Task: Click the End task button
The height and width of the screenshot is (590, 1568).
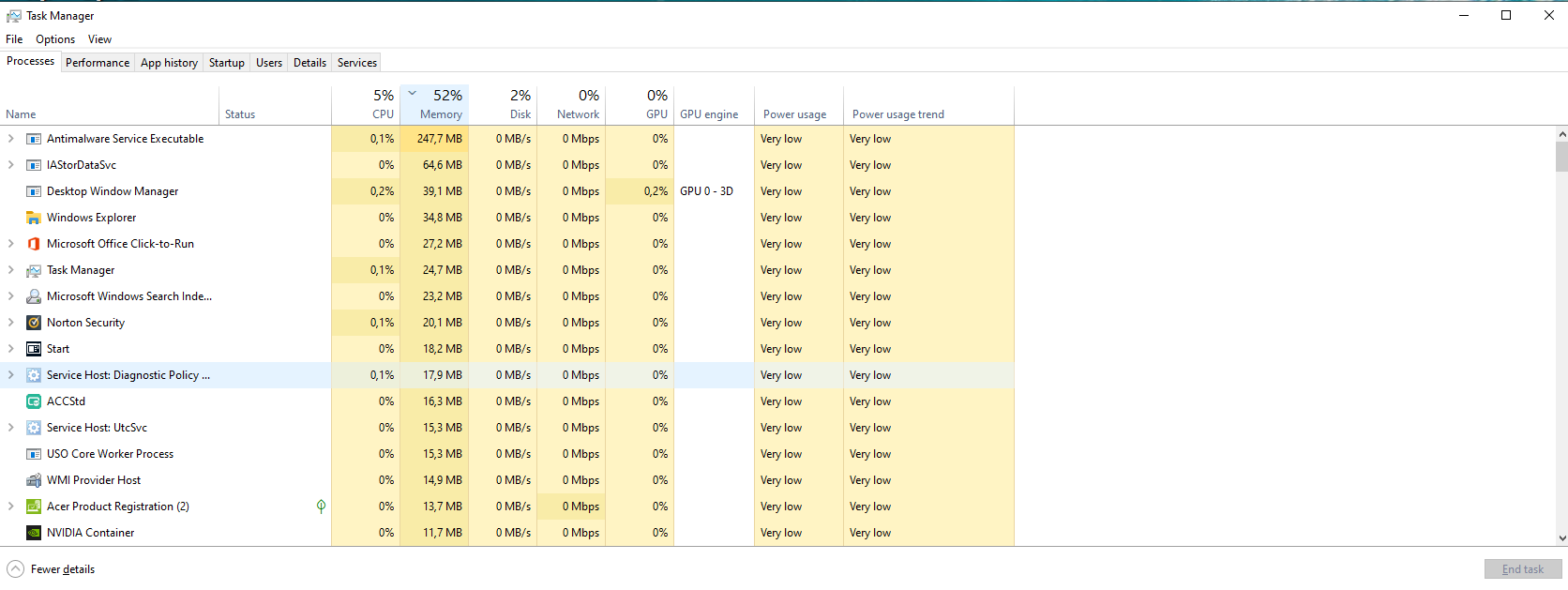Action: click(1523, 569)
